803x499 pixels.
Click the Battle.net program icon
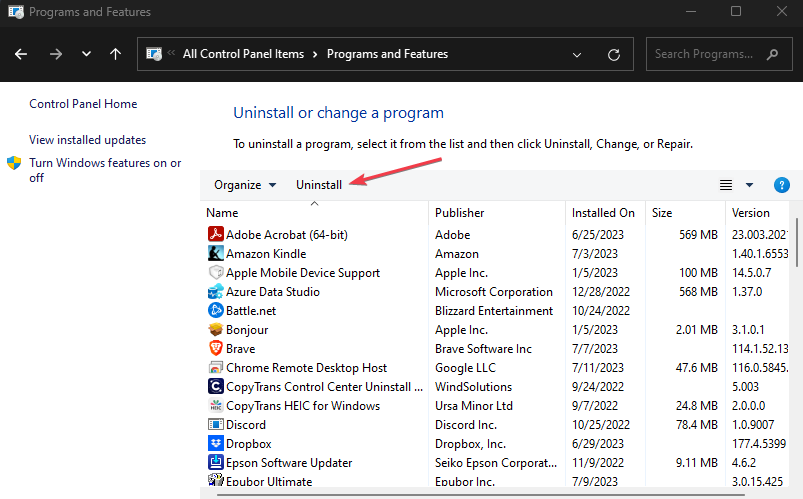[x=215, y=311]
